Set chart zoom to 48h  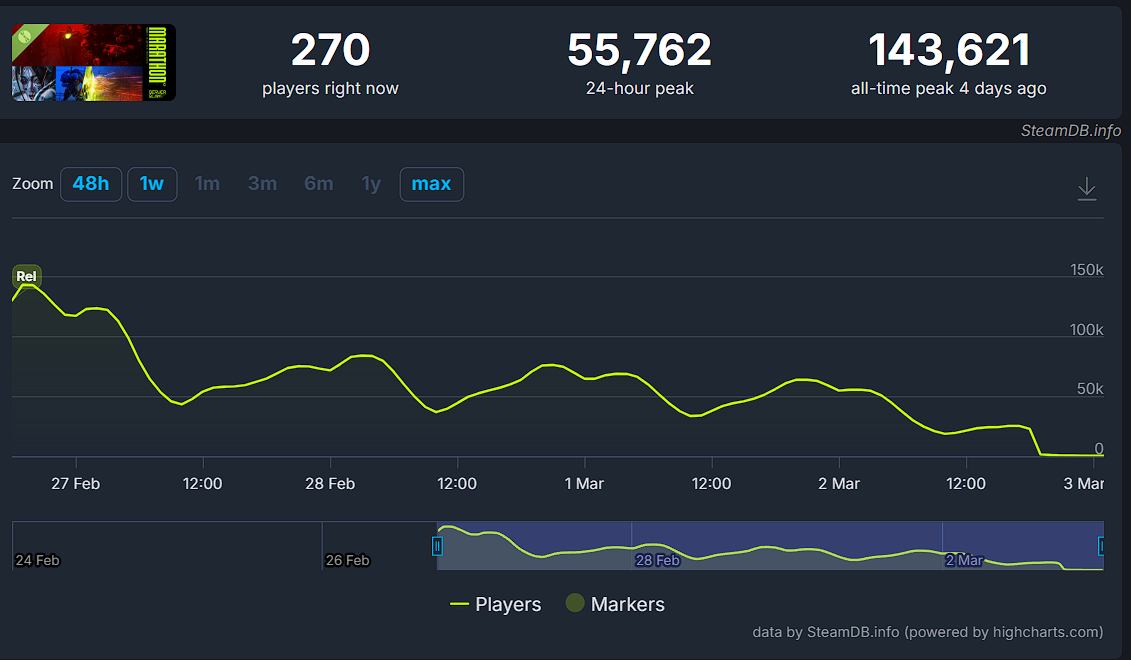(x=91, y=184)
